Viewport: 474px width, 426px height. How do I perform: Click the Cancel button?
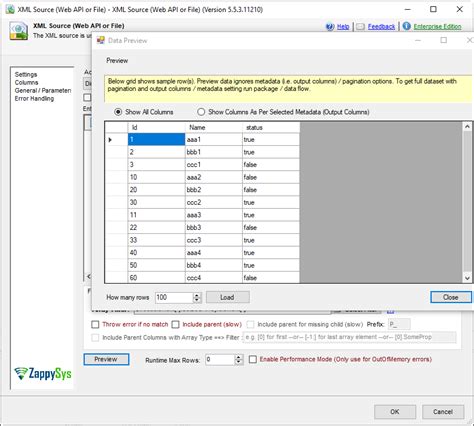pos(443,412)
